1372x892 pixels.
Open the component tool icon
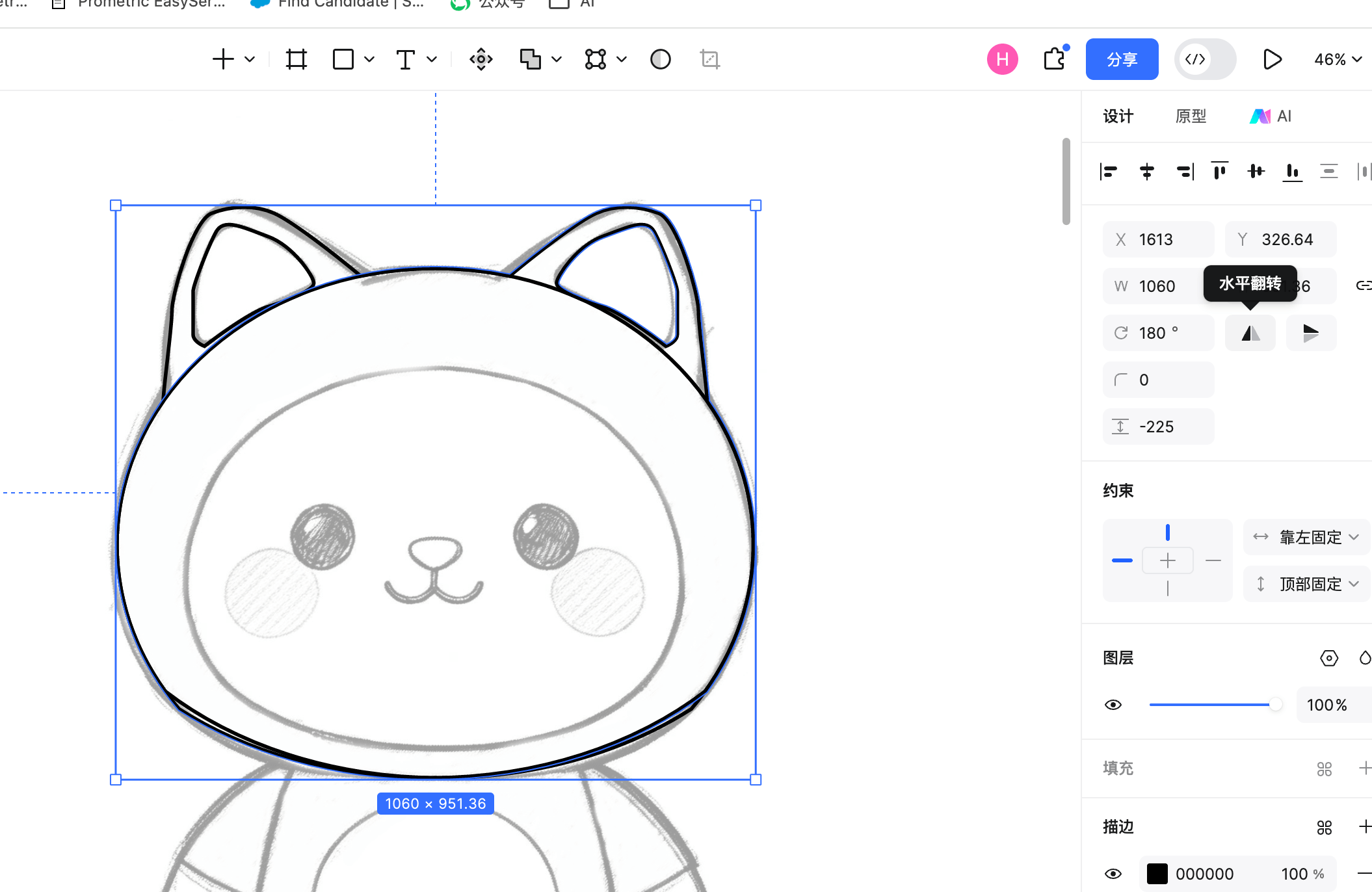click(x=481, y=59)
